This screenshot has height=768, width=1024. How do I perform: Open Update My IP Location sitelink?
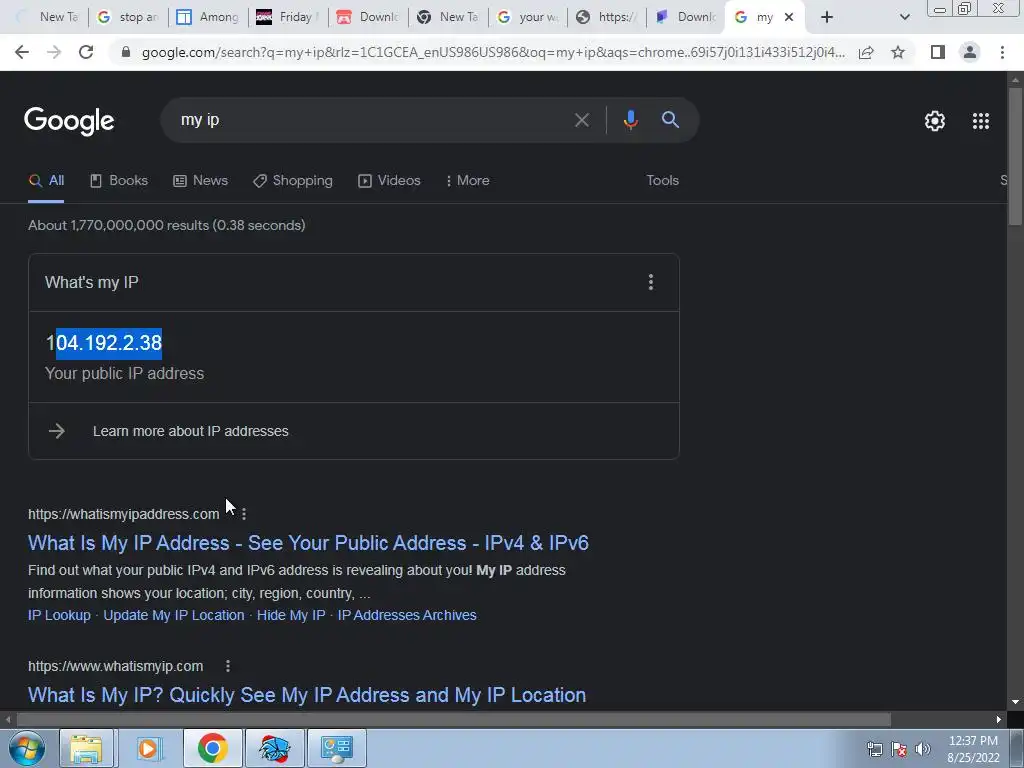point(174,615)
